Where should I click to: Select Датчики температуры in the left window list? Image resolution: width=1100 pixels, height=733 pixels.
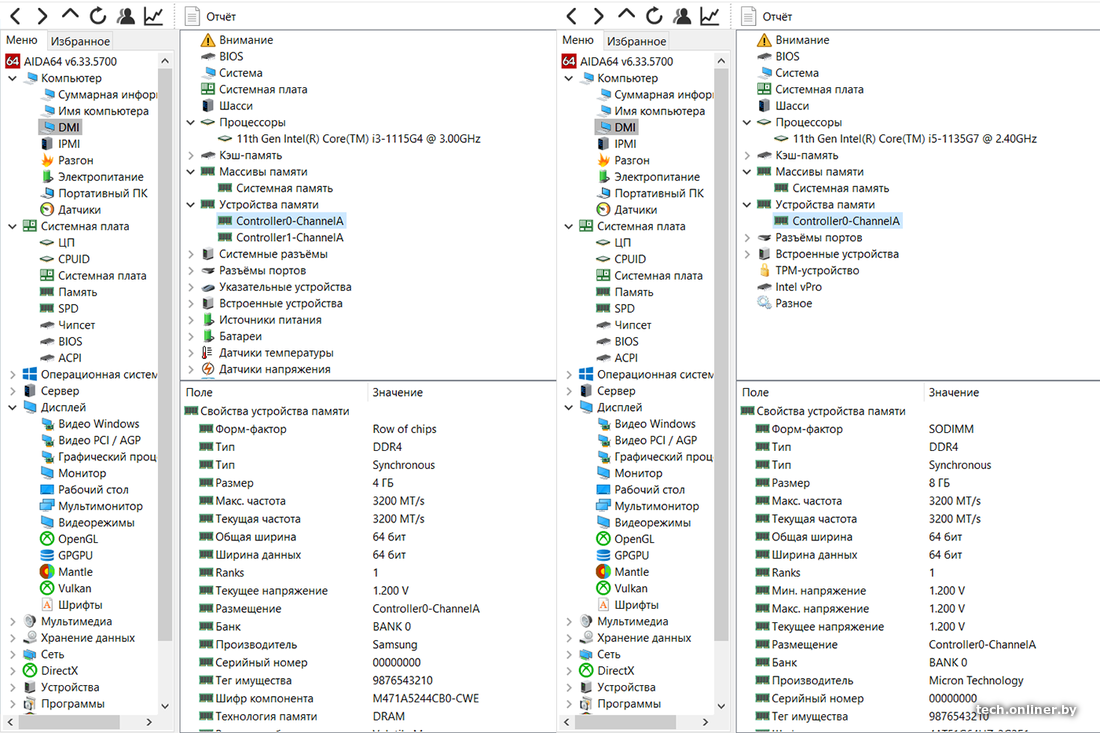267,353
